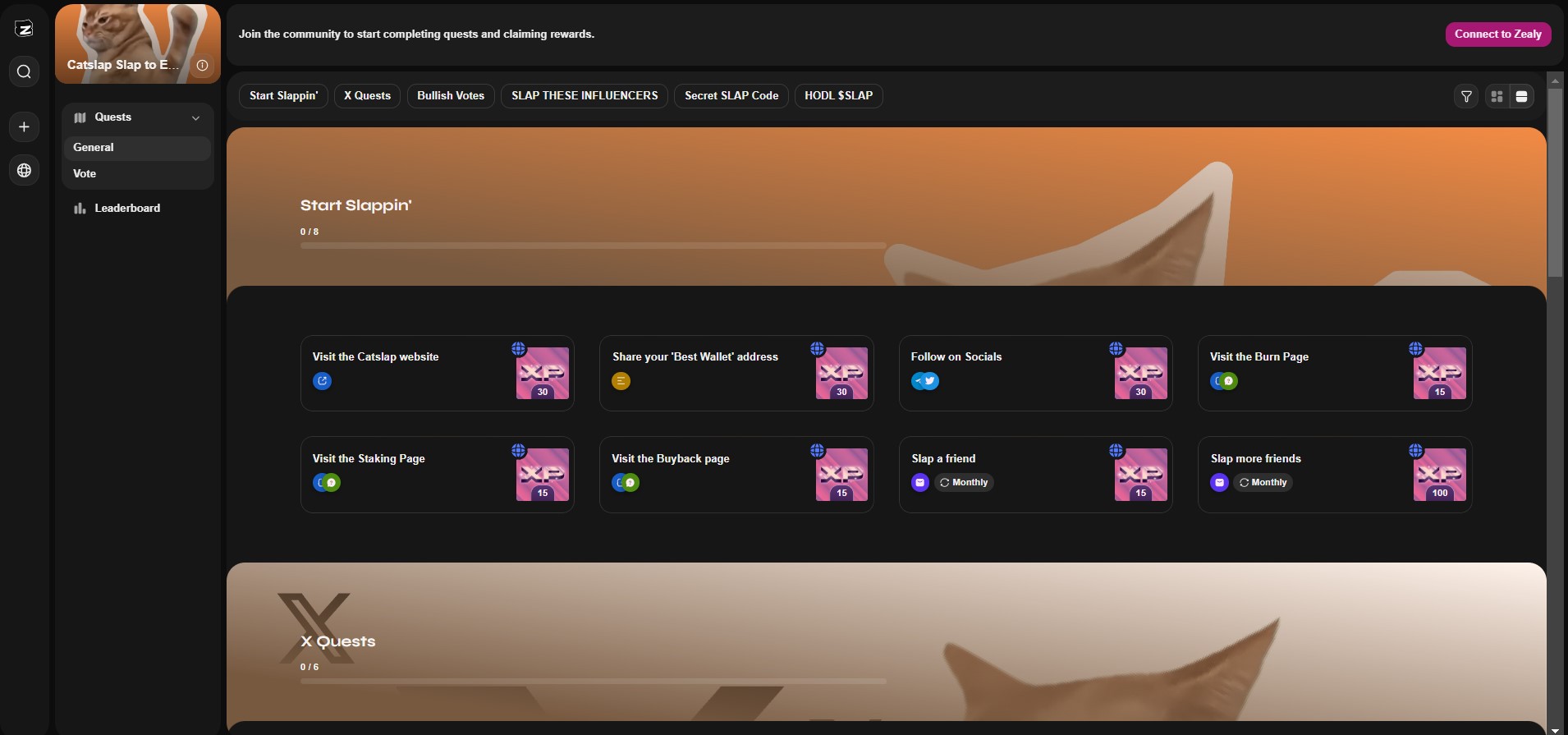
Task: Open Visit the Staking Page quest
Action: point(438,475)
